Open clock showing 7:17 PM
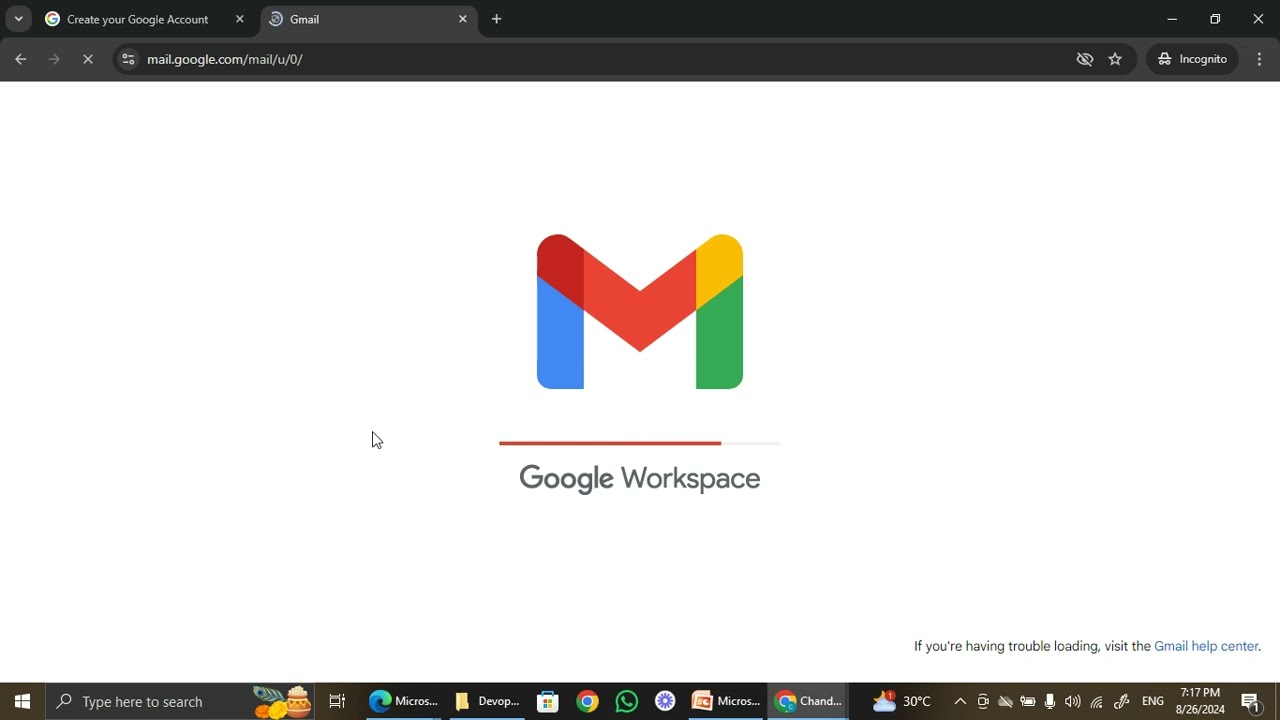Viewport: 1280px width, 720px height. pyautogui.click(x=1200, y=701)
